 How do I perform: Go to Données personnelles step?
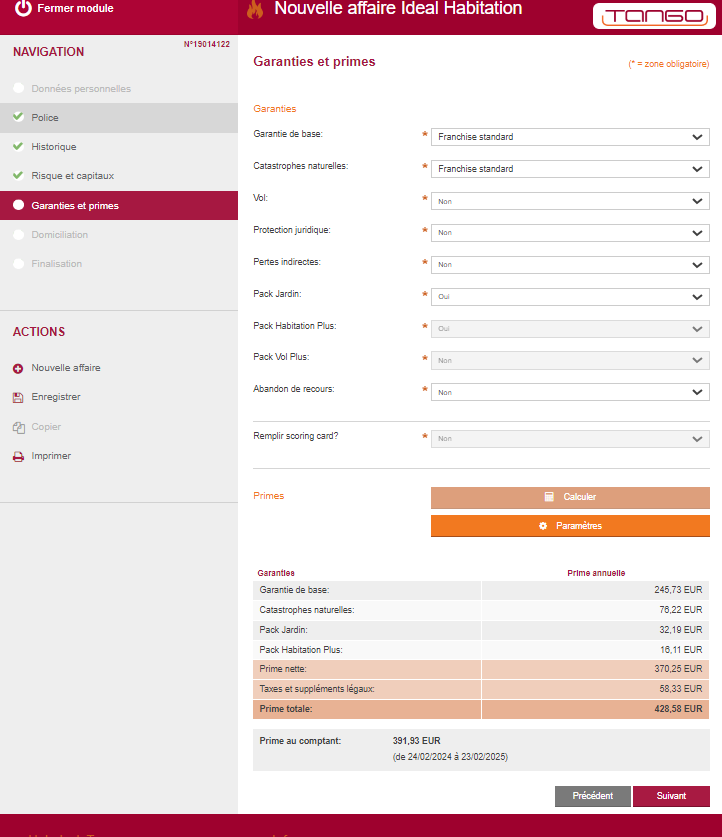coord(118,88)
